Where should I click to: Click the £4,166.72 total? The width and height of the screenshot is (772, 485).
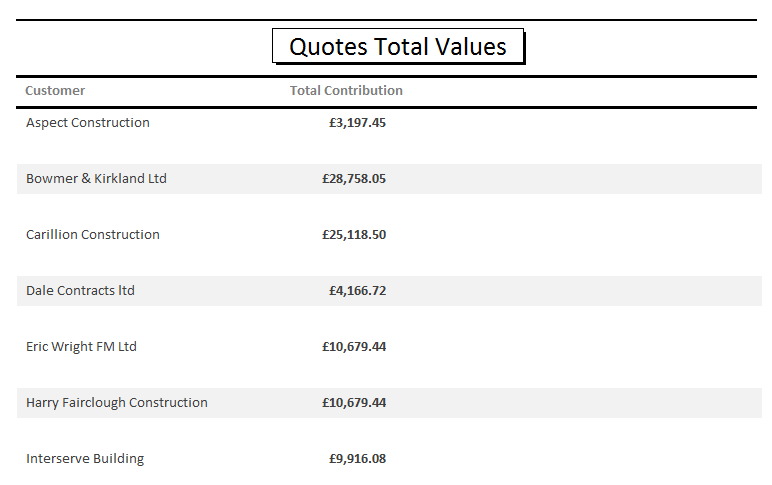click(x=357, y=291)
